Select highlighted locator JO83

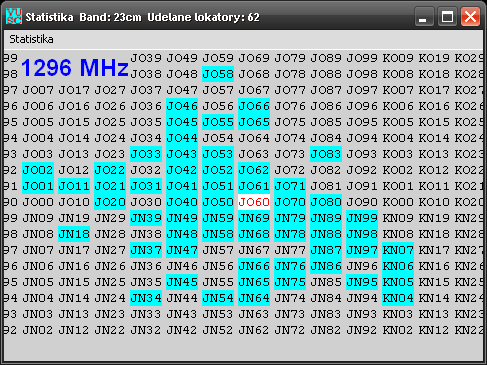pos(326,154)
